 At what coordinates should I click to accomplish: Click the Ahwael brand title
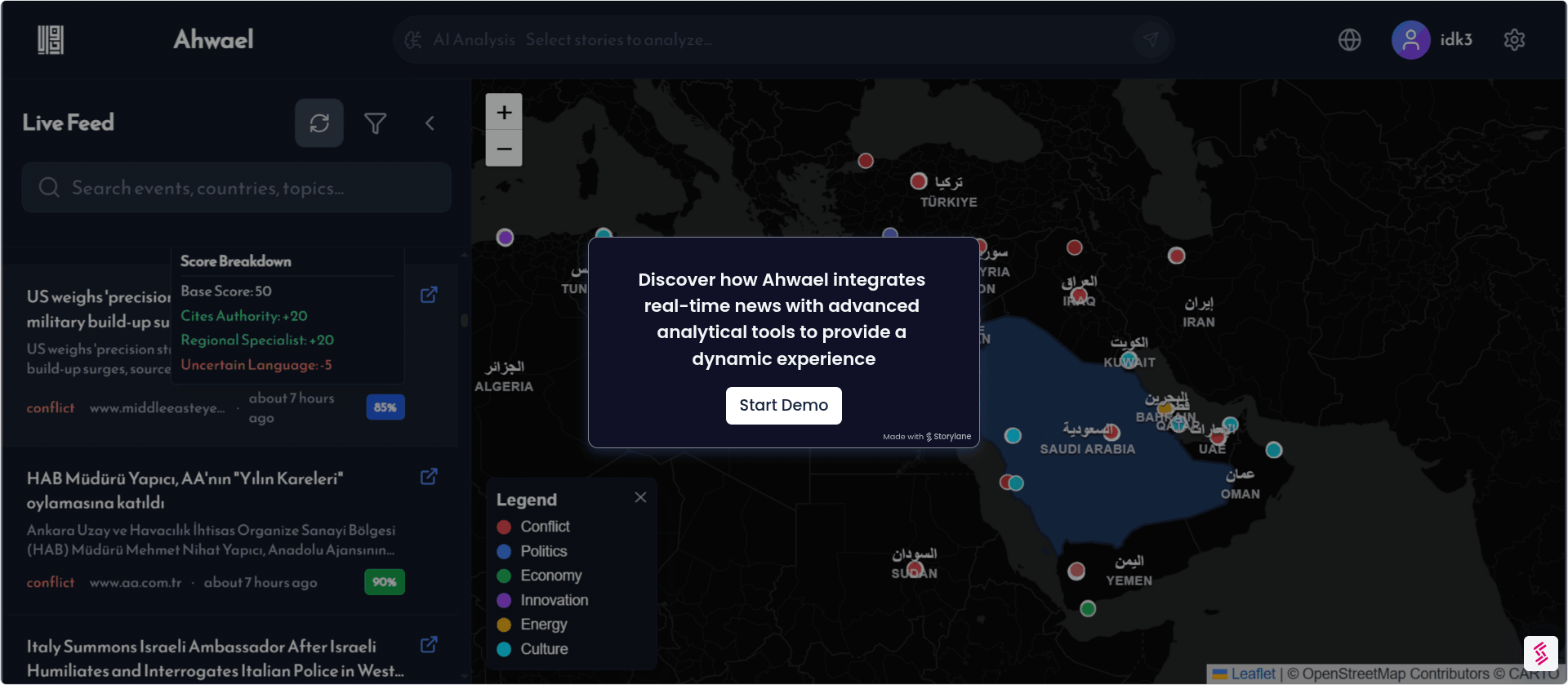coord(213,39)
